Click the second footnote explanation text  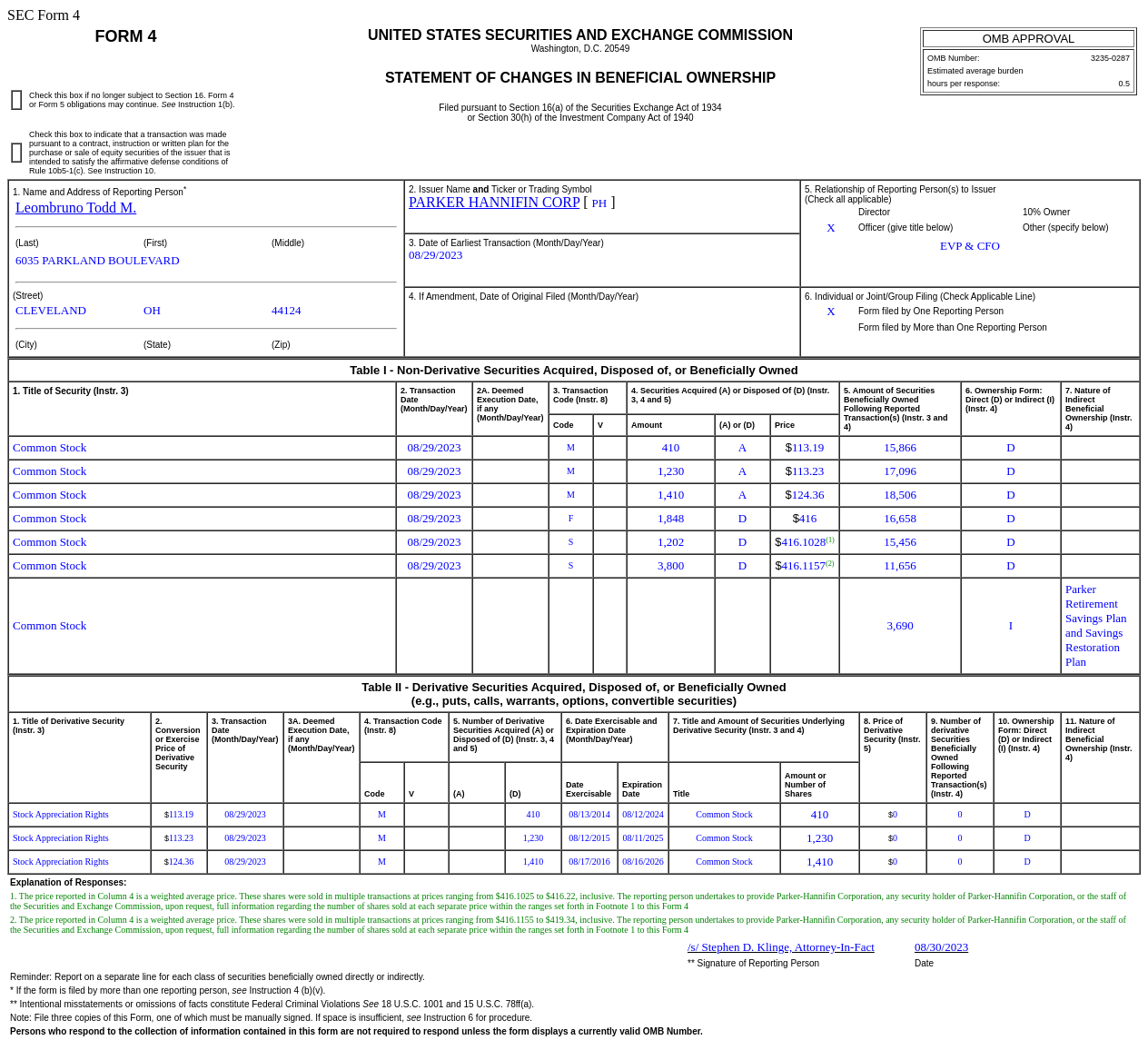(x=569, y=925)
